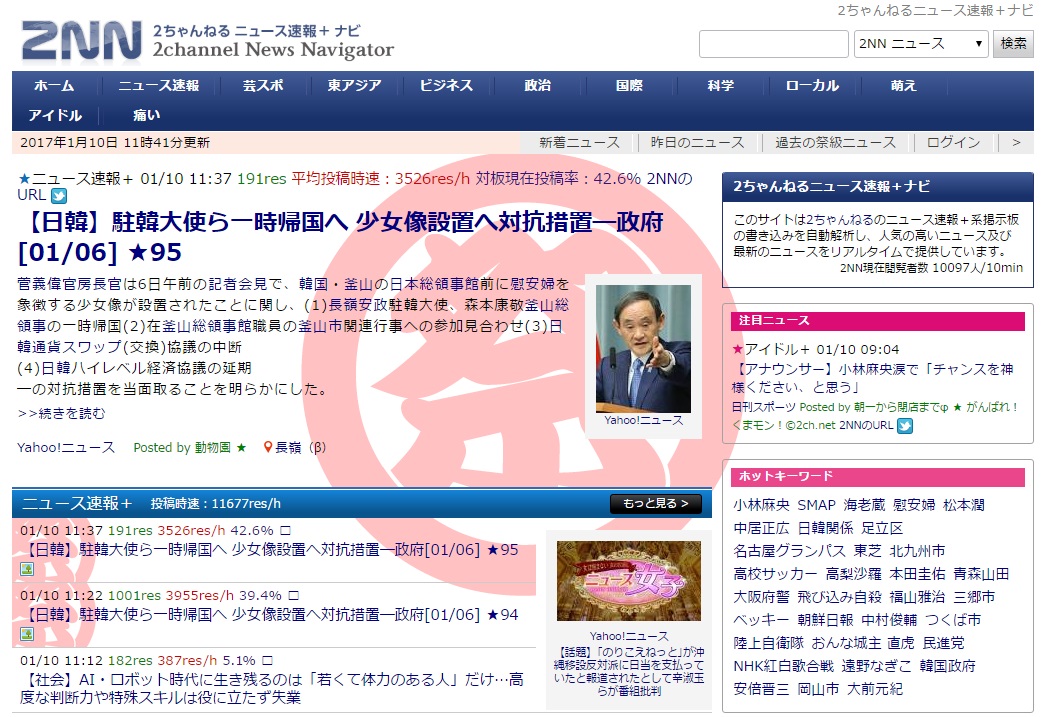Click hot keyword 安倍晋三

point(761,689)
